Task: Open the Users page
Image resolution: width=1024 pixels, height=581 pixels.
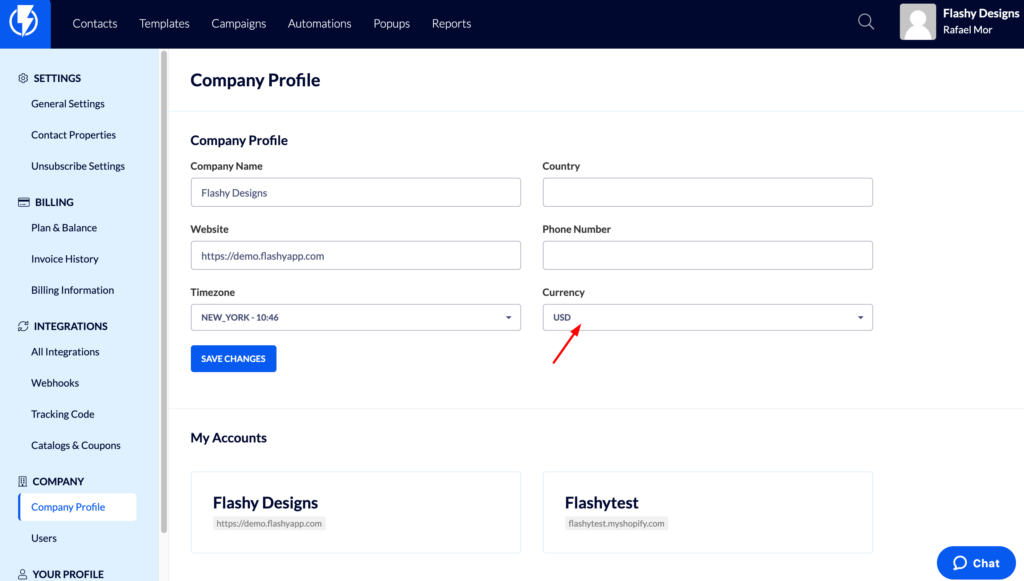Action: point(44,539)
